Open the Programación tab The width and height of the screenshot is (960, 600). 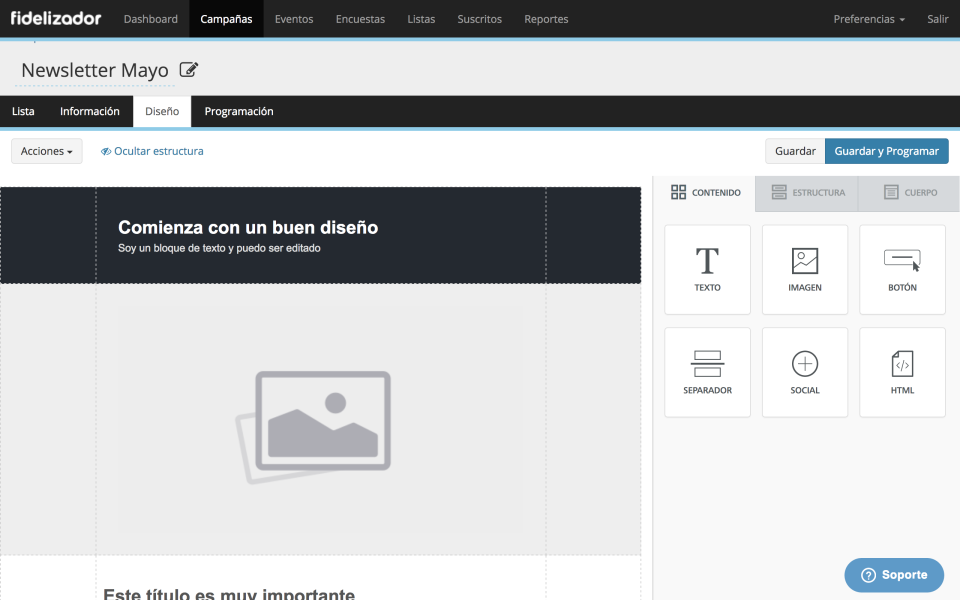(239, 111)
